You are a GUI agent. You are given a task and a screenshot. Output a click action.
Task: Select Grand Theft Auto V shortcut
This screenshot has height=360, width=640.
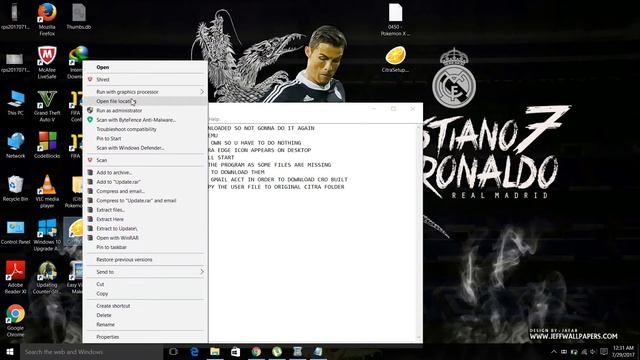(x=47, y=106)
